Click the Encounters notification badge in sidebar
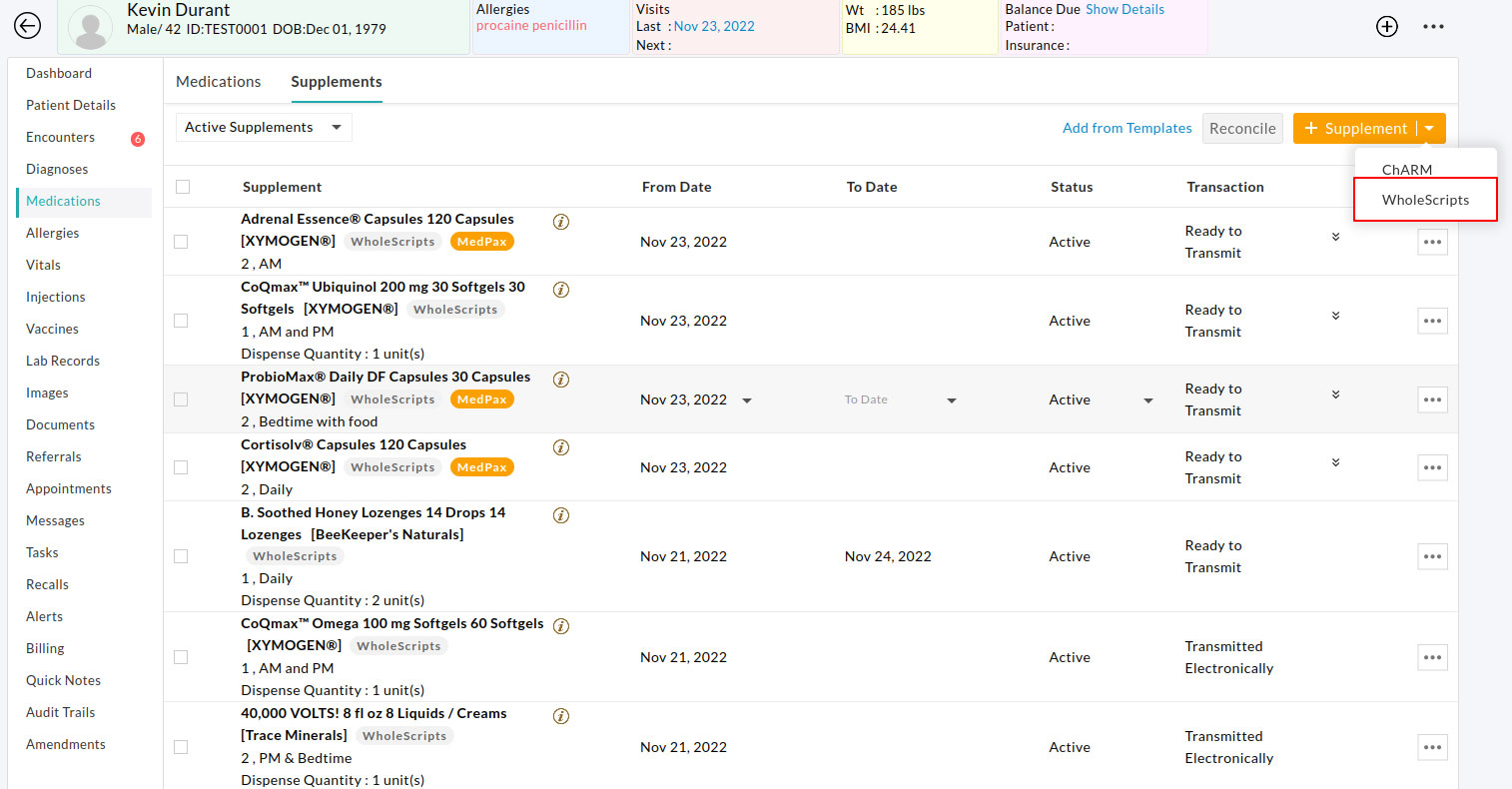 (138, 137)
